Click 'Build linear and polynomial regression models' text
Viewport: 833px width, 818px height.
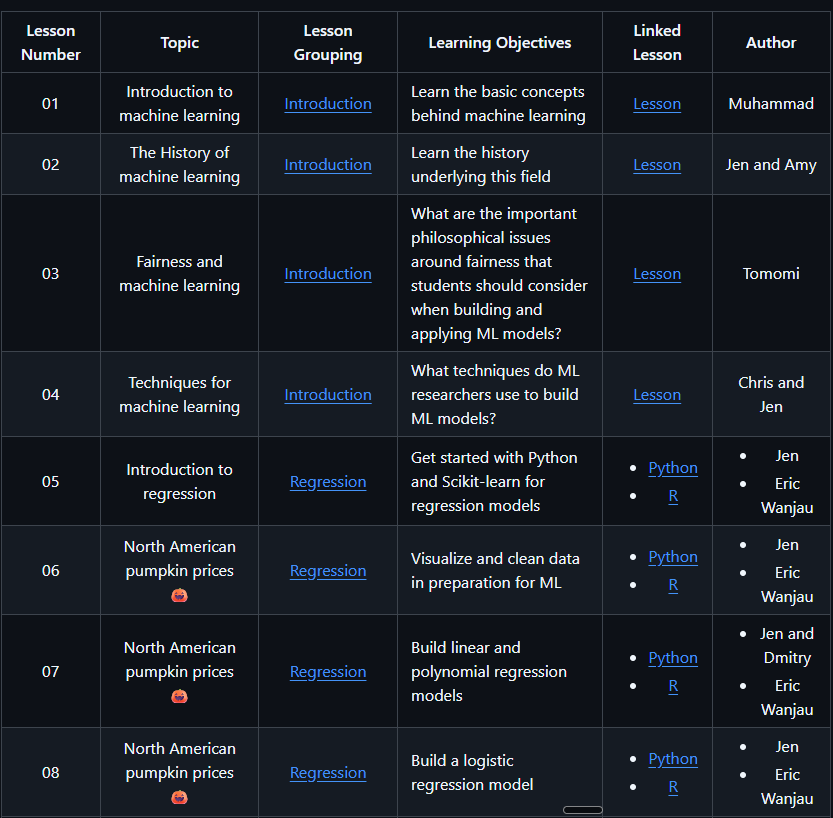(x=489, y=672)
